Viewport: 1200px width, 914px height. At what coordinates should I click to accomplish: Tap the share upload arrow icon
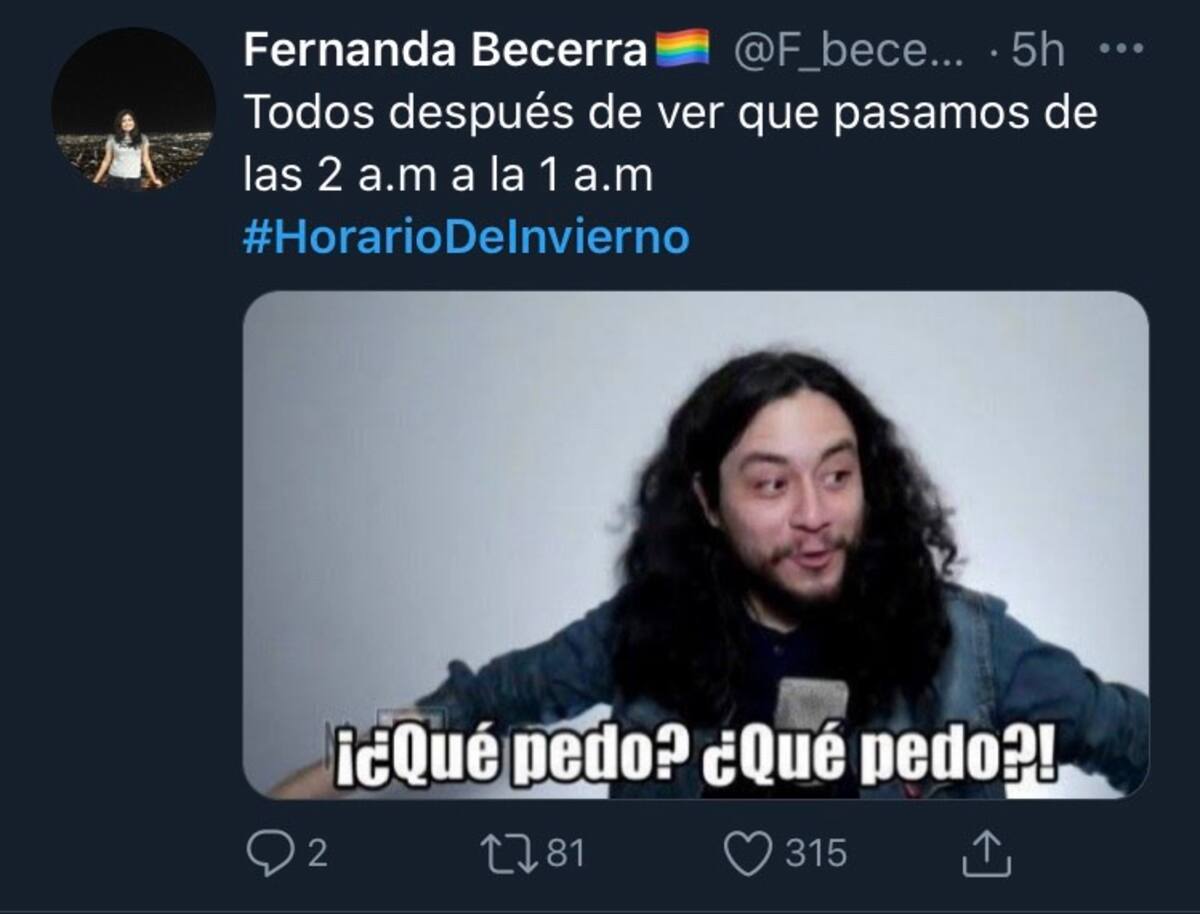[x=987, y=853]
